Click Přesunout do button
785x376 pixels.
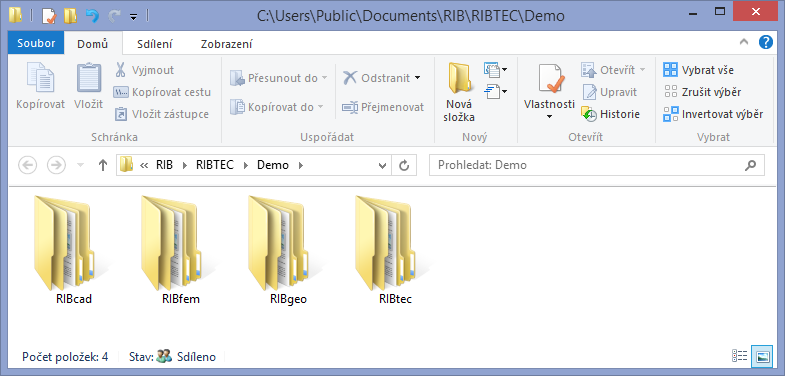278,78
